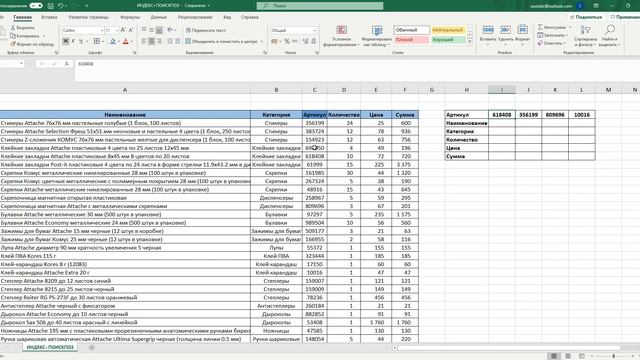640x360 pixels.
Task: Toggle Переносить текст (Wrap Text)
Action: pyautogui.click(x=206, y=30)
